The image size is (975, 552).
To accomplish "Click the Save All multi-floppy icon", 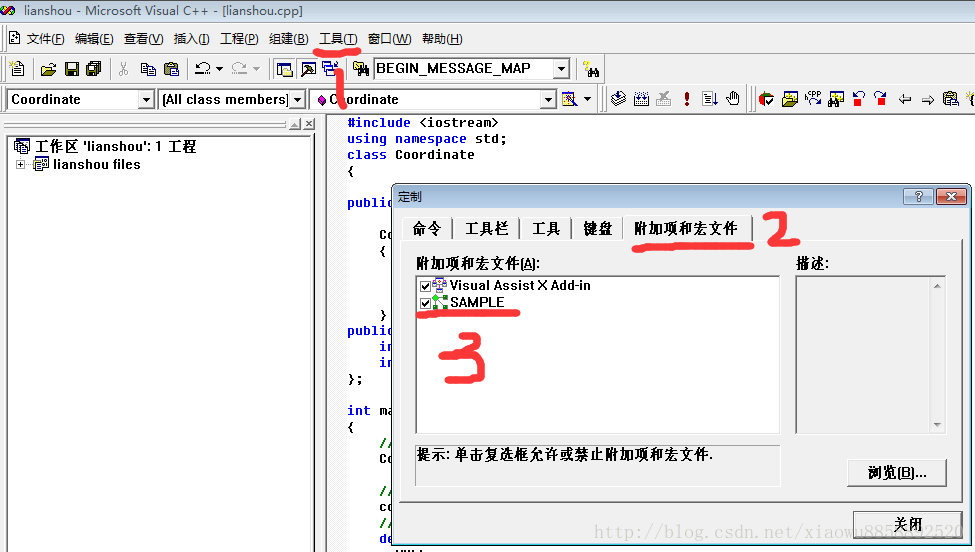I will click(x=94, y=69).
